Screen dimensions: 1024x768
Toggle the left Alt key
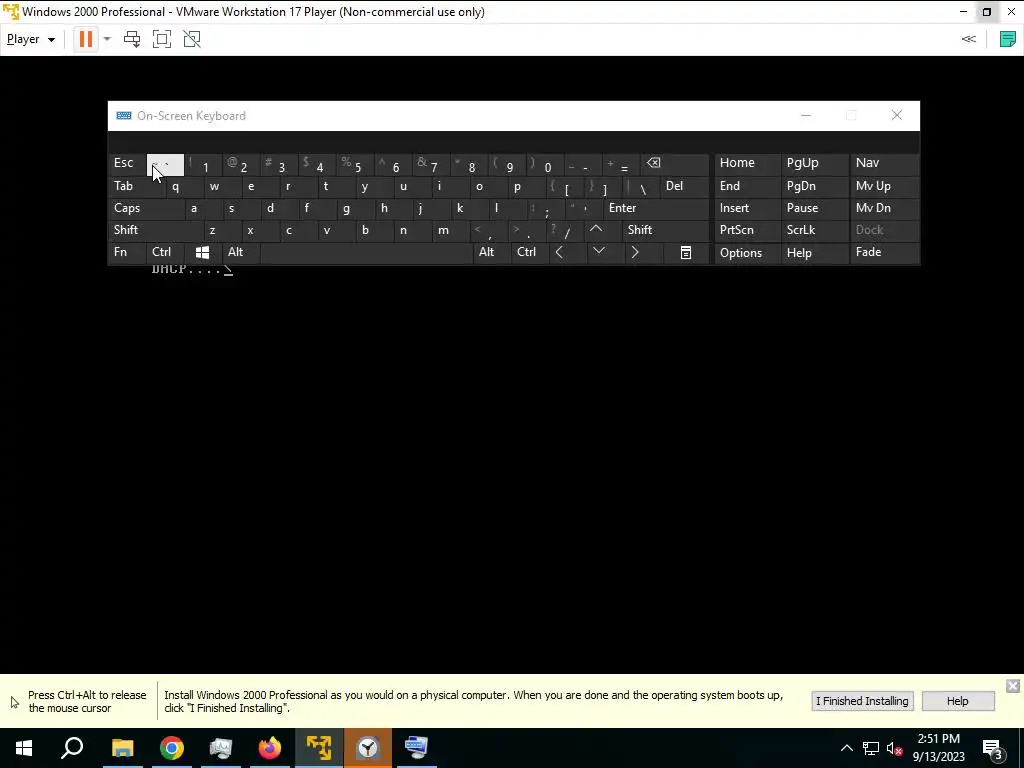[x=240, y=253]
